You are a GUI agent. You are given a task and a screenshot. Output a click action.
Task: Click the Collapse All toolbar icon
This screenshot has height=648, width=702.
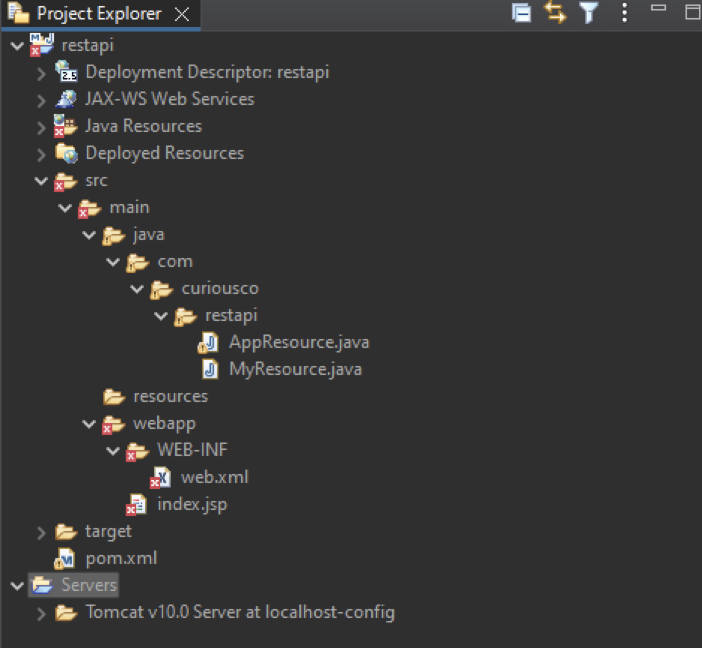(x=521, y=13)
